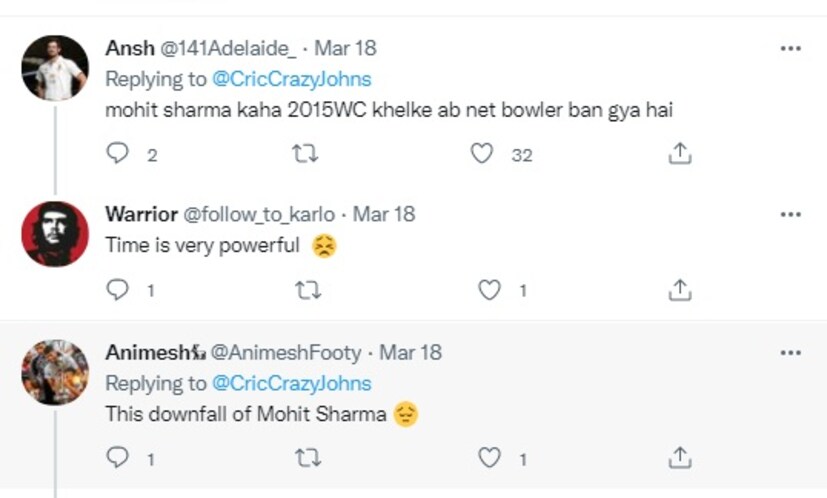This screenshot has height=498, width=827.
Task: Open the @follow_to_karlo profile handle
Action: 258,214
